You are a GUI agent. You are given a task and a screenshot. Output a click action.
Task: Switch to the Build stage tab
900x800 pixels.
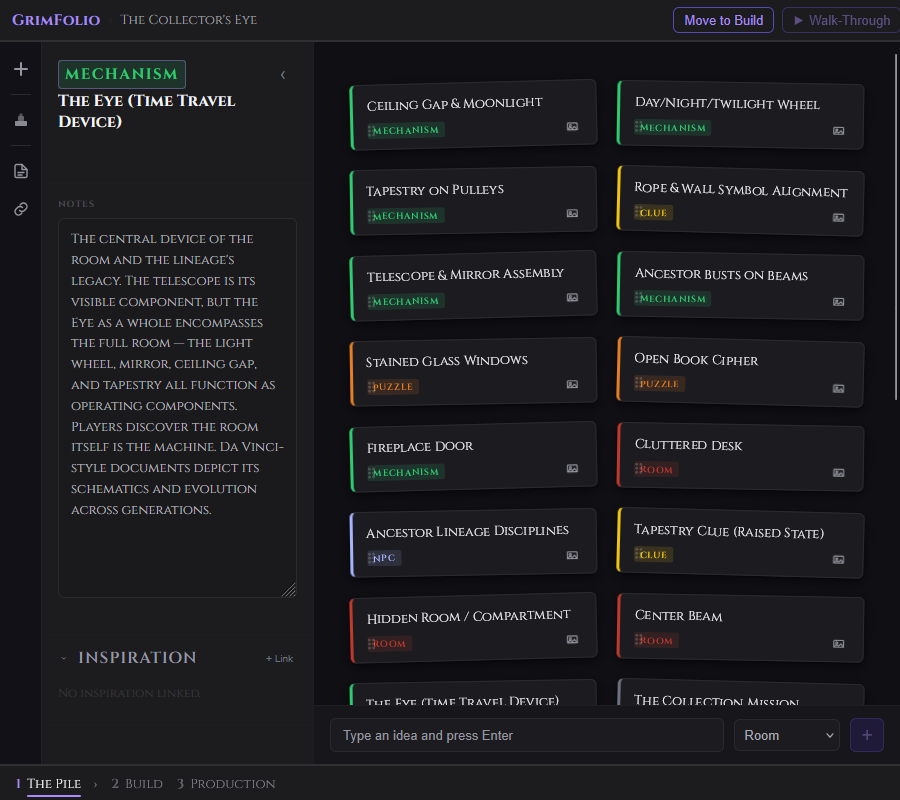[137, 784]
